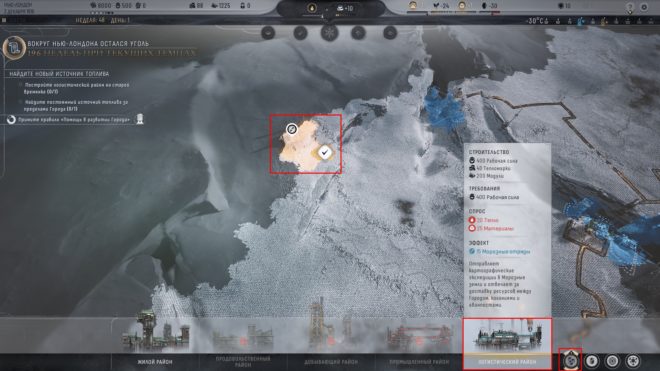Viewport: 660px width, 371px height.
Task: Confirm placement with the checkmark icon on map
Action: point(325,152)
